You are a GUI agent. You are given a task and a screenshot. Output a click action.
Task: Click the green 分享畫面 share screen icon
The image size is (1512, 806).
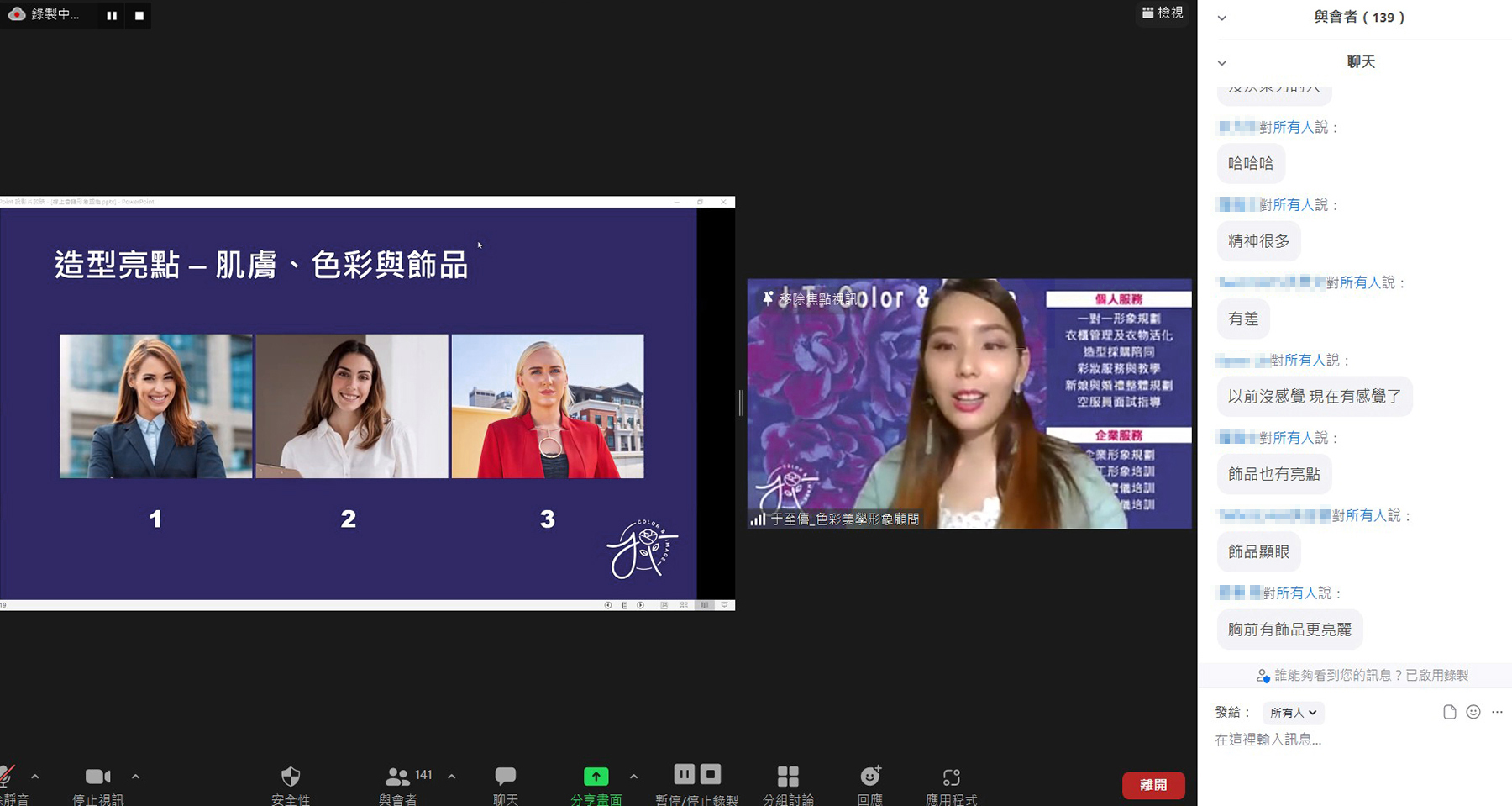[596, 777]
